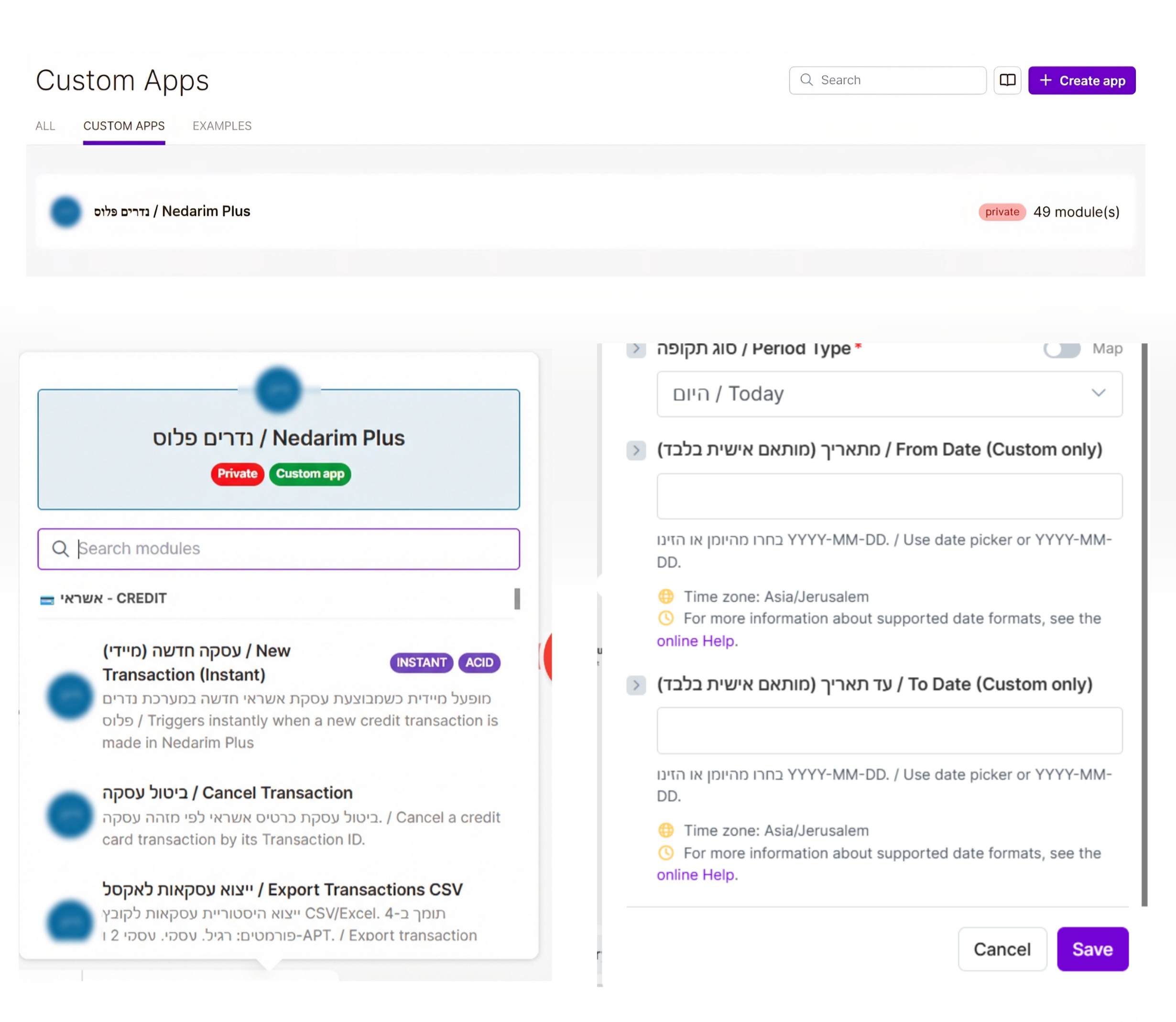Expand the To Date (Custom only) chevron

point(636,685)
